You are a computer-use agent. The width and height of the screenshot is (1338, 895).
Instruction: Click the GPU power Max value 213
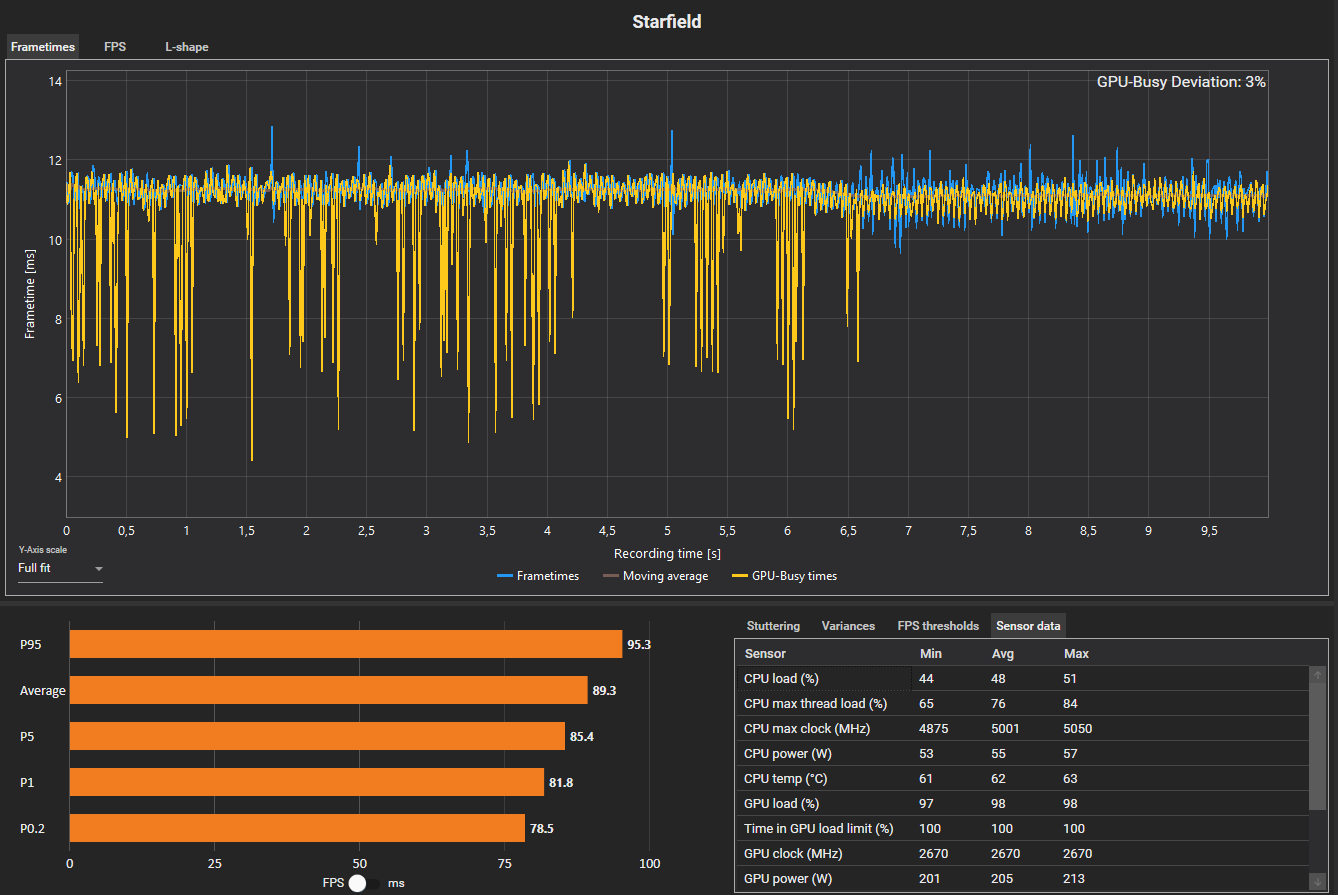tap(1075, 879)
